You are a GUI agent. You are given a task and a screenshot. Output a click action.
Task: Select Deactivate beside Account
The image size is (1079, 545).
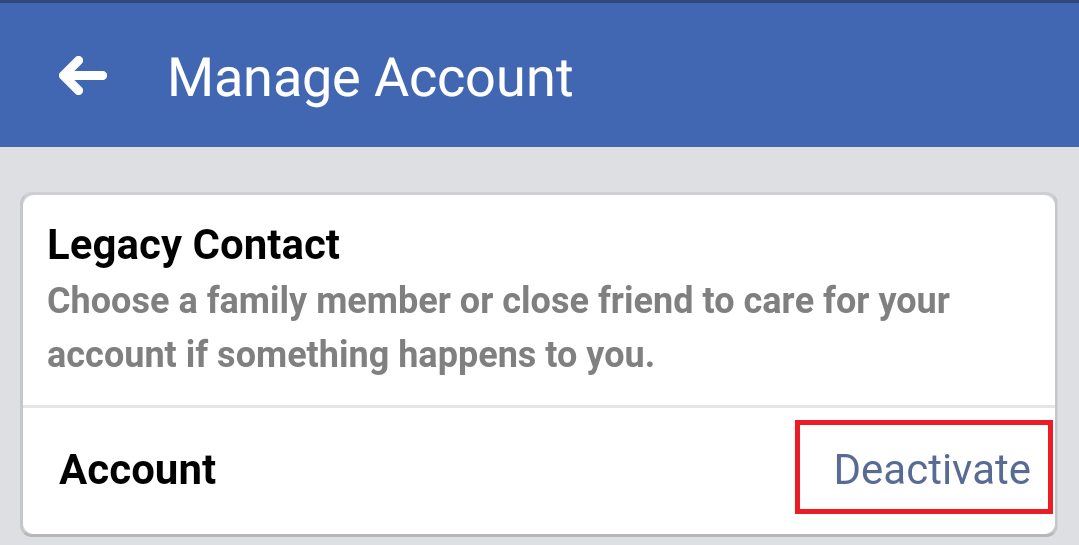[931, 469]
